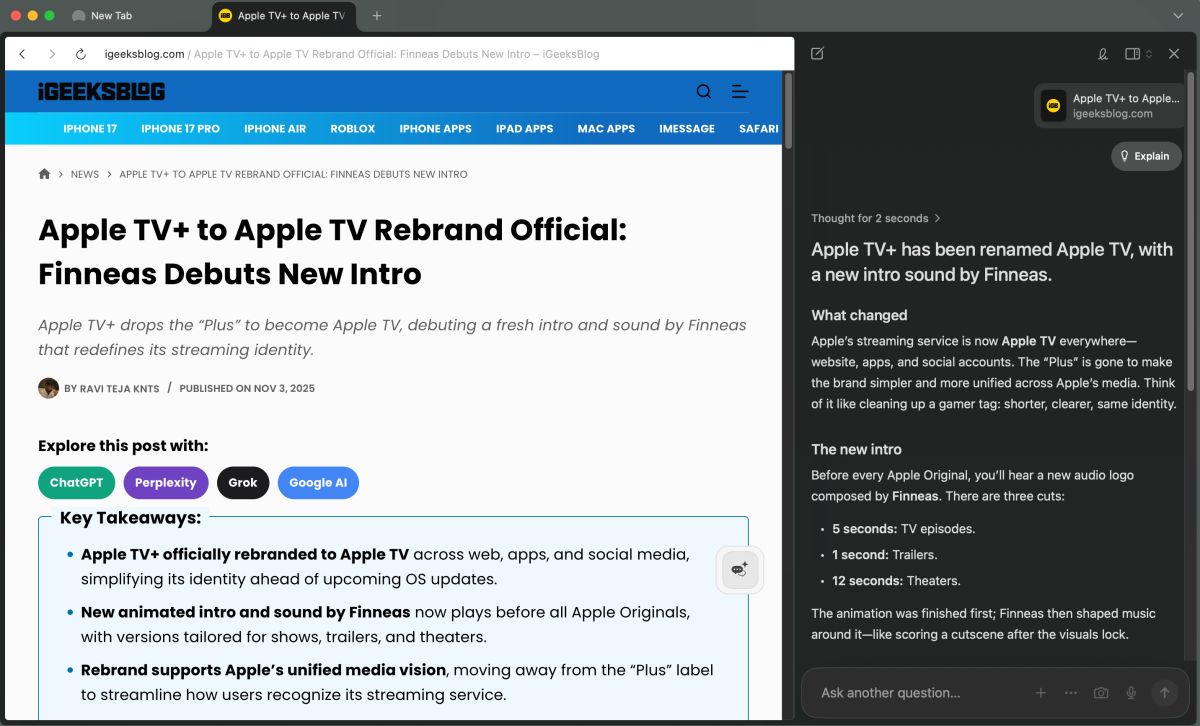Explore this post with Perplexity
Viewport: 1200px width, 726px height.
[x=166, y=483]
